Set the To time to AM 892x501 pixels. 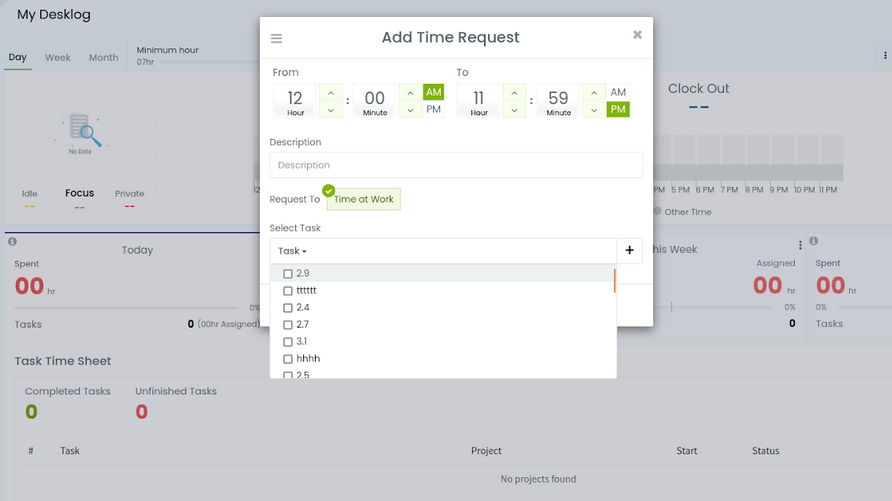coord(618,92)
